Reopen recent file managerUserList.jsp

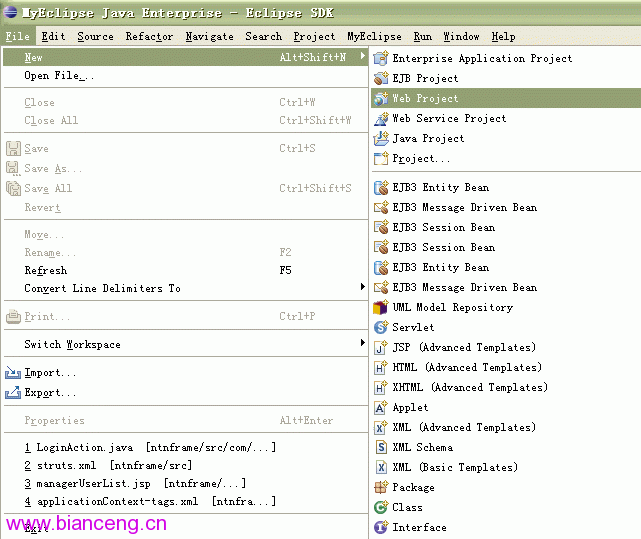tap(186, 483)
